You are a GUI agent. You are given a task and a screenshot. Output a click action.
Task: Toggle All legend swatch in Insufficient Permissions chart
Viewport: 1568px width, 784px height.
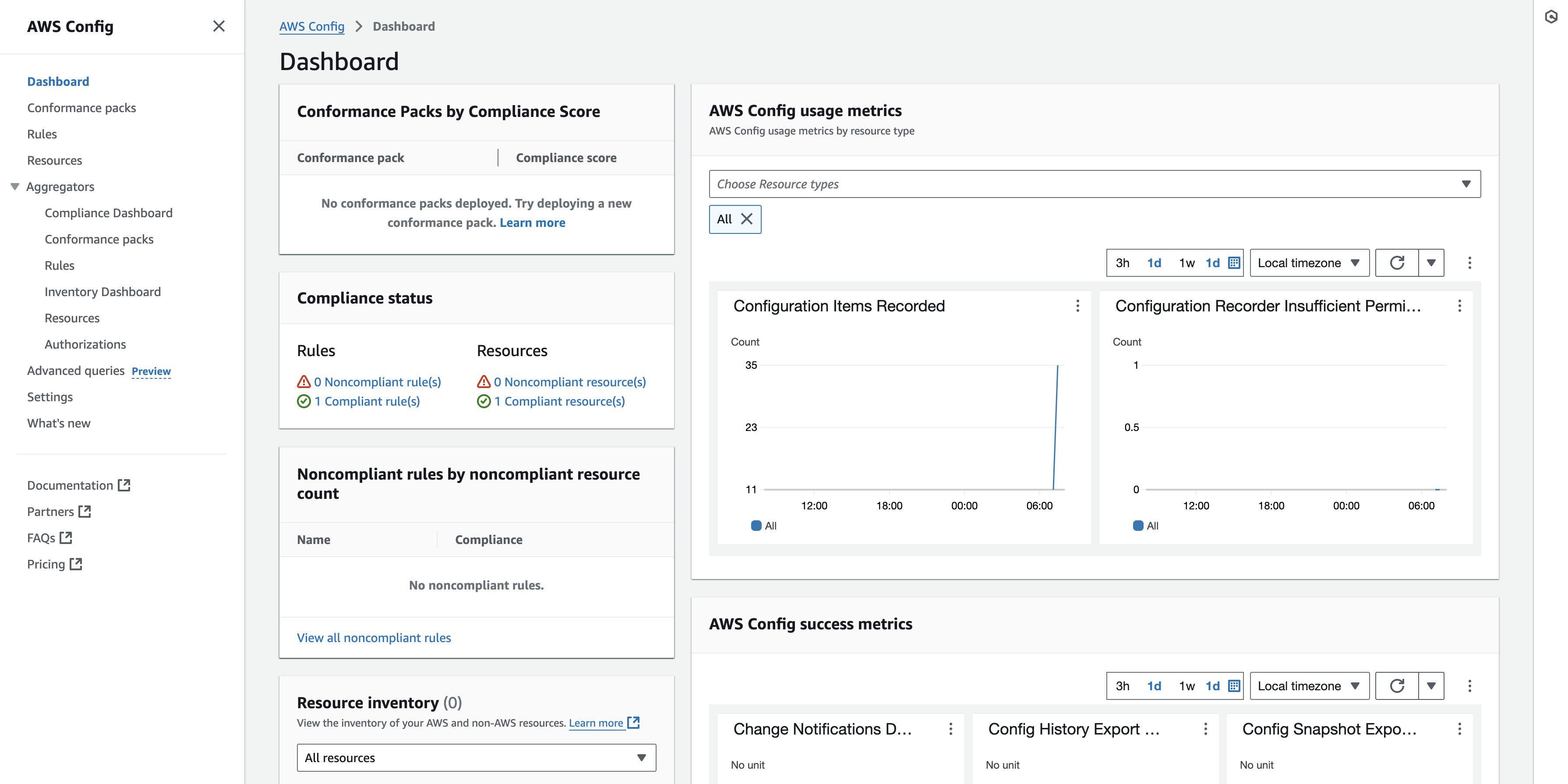[x=1137, y=525]
